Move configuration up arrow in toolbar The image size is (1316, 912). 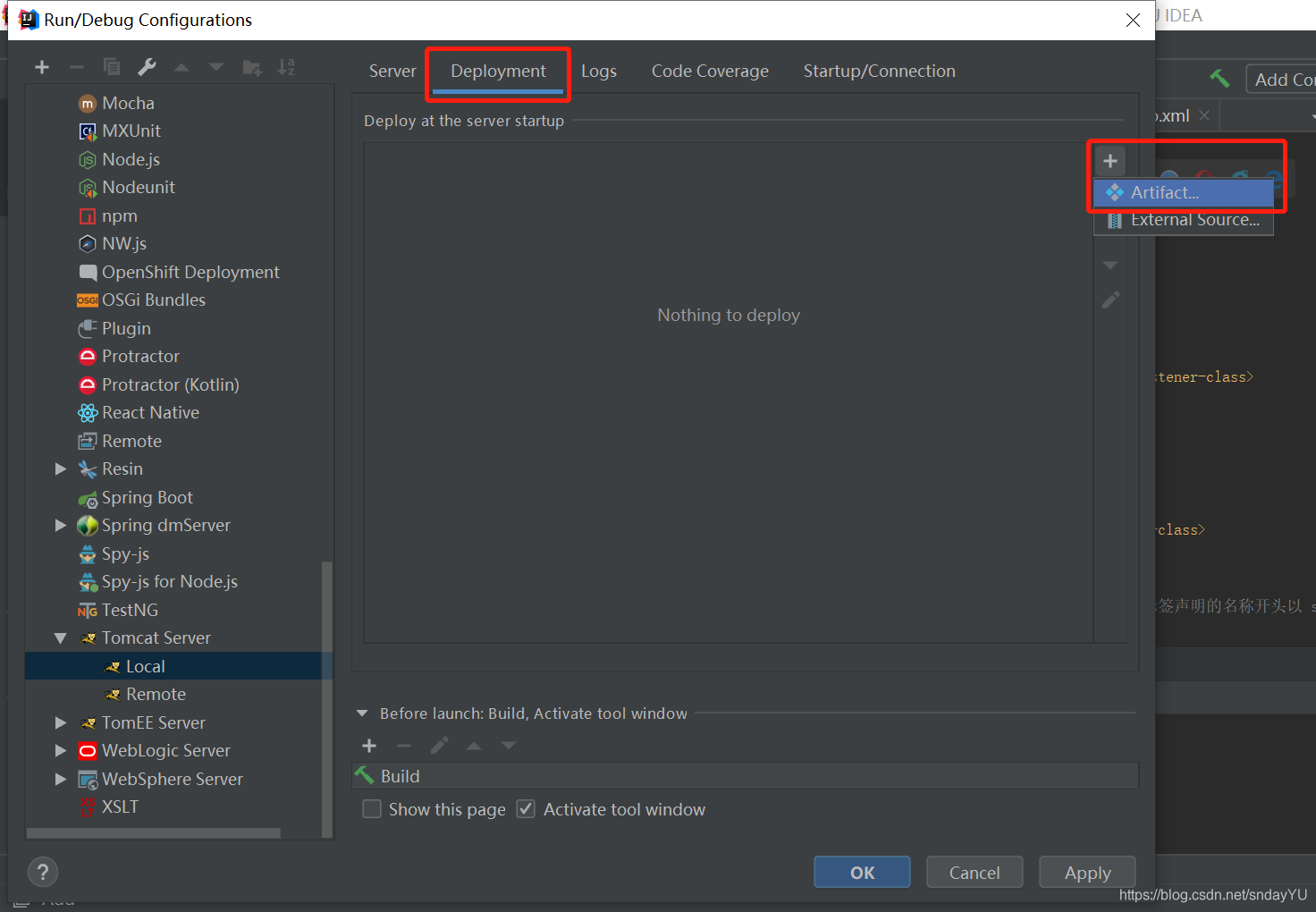(181, 67)
